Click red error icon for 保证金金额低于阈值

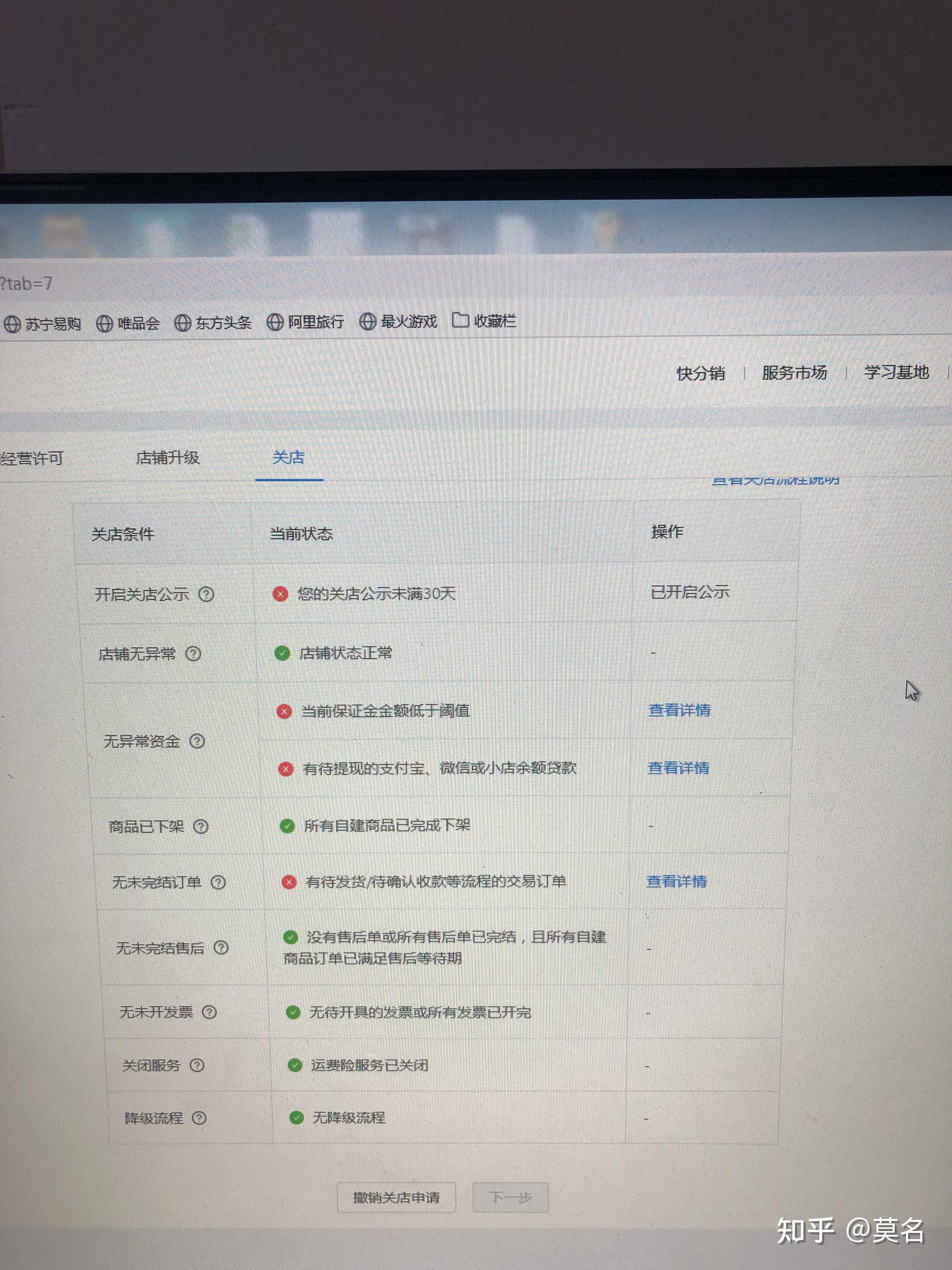(x=284, y=711)
